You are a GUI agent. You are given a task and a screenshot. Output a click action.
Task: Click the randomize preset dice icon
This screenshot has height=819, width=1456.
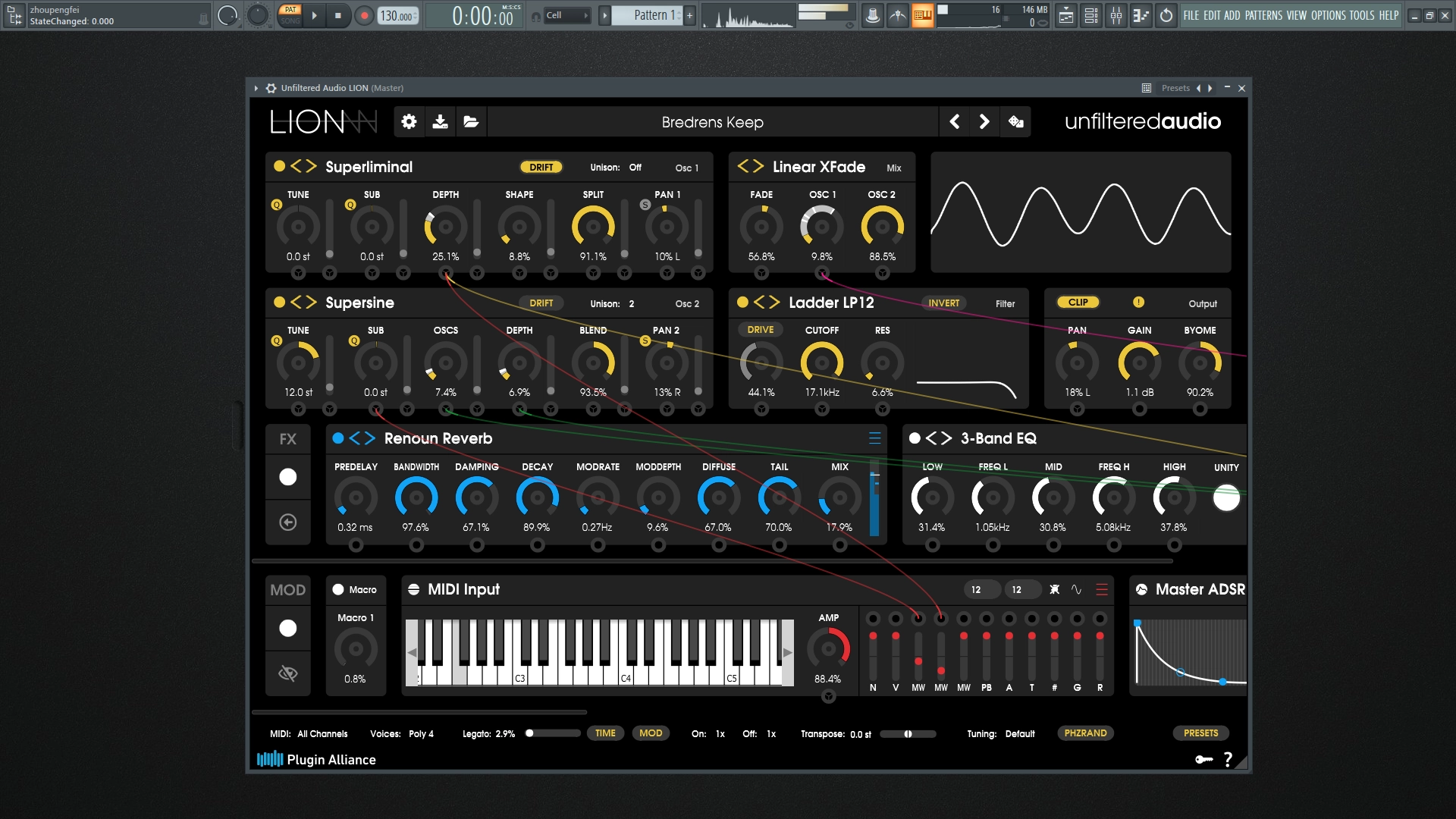(1016, 121)
